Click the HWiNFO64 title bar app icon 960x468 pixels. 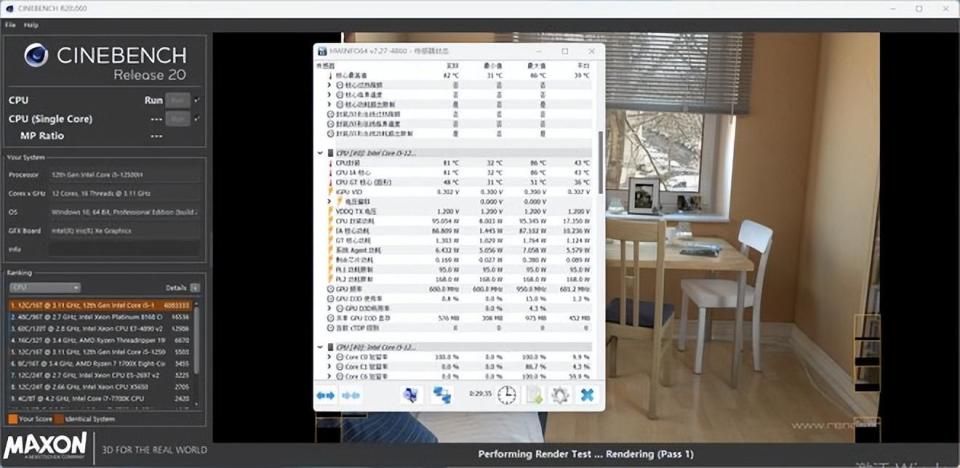pyautogui.click(x=322, y=51)
